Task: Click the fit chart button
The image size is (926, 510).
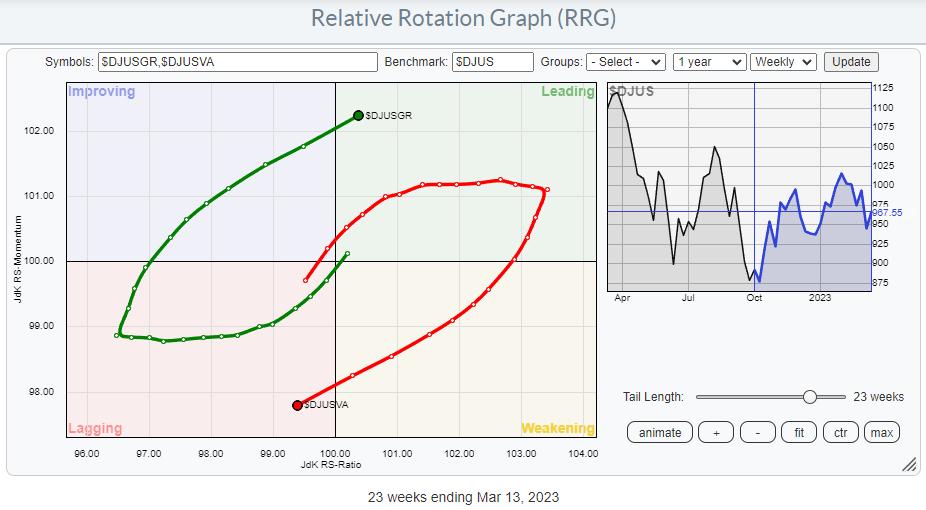Action: pyautogui.click(x=799, y=433)
